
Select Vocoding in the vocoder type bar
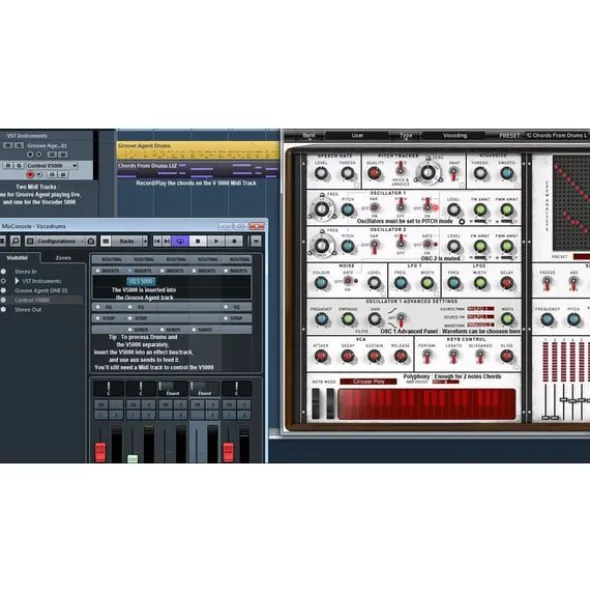coord(455,135)
